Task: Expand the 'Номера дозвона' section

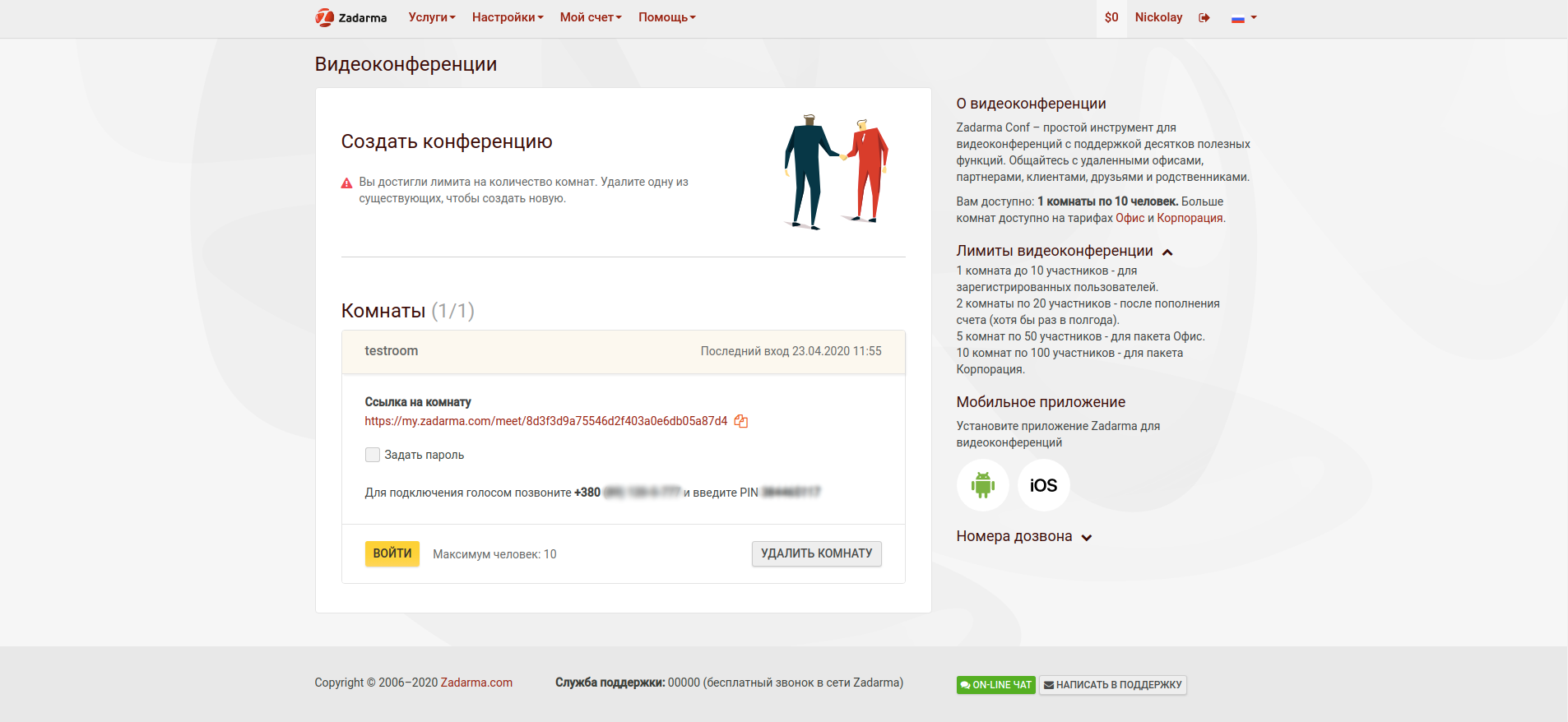Action: tap(1087, 538)
